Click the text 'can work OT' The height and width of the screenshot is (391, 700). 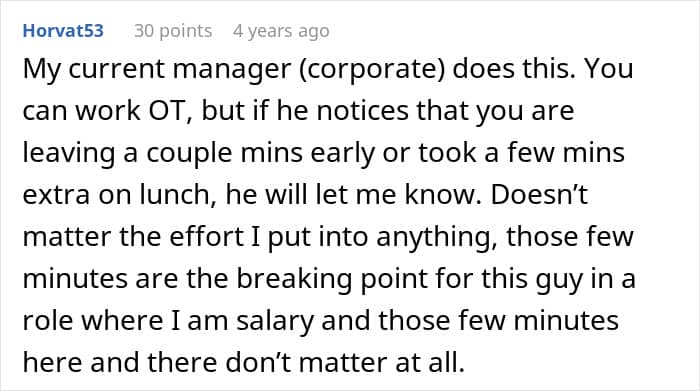[107, 111]
